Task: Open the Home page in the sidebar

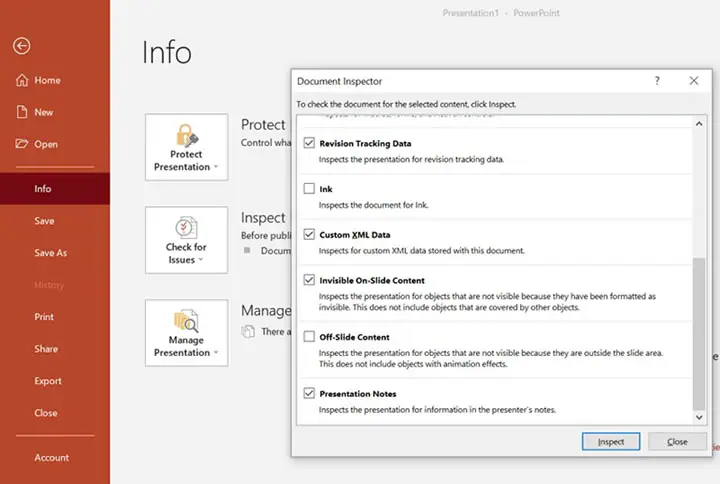Action: coord(48,80)
